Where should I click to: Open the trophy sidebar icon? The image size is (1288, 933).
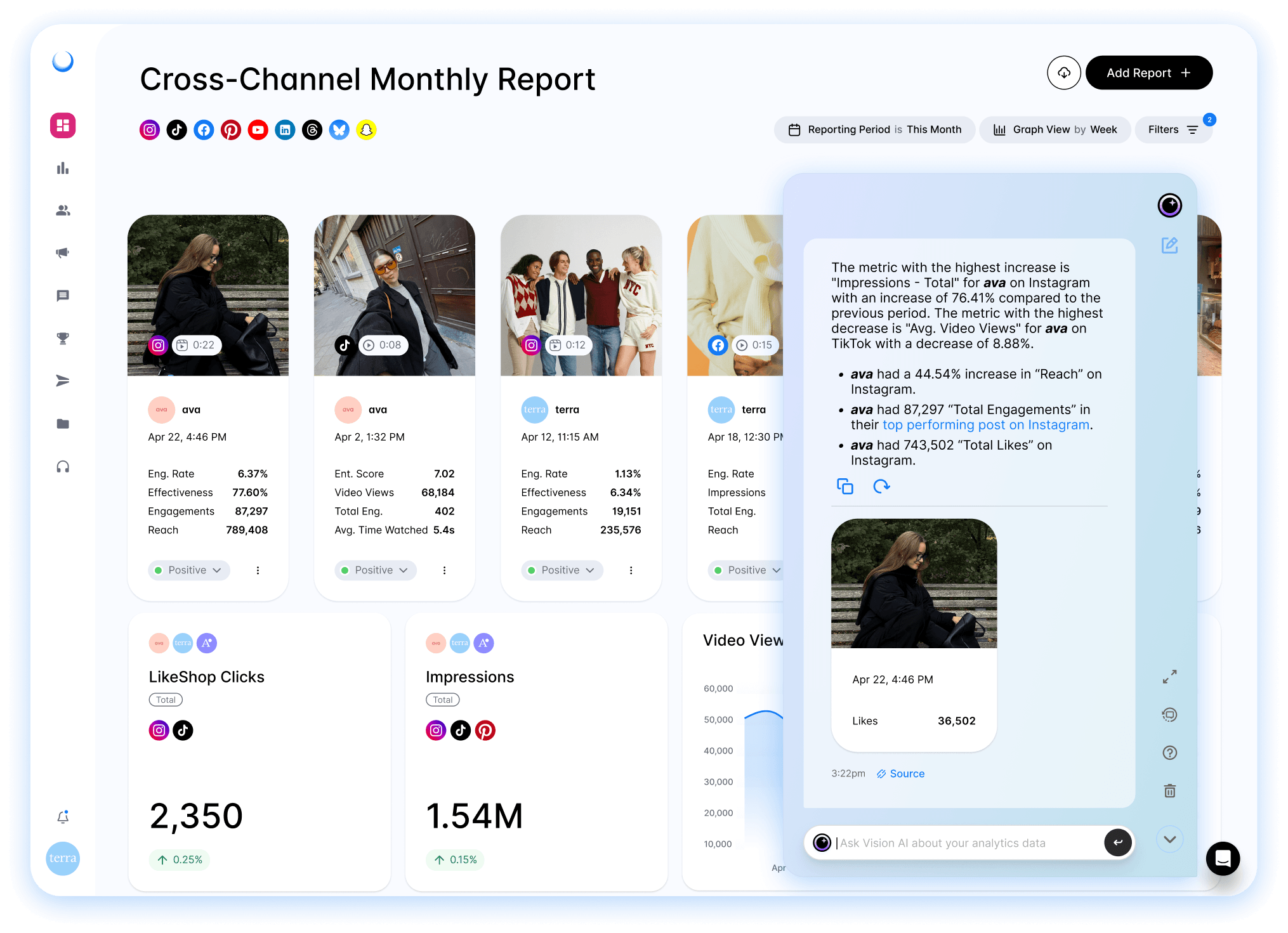click(x=63, y=338)
